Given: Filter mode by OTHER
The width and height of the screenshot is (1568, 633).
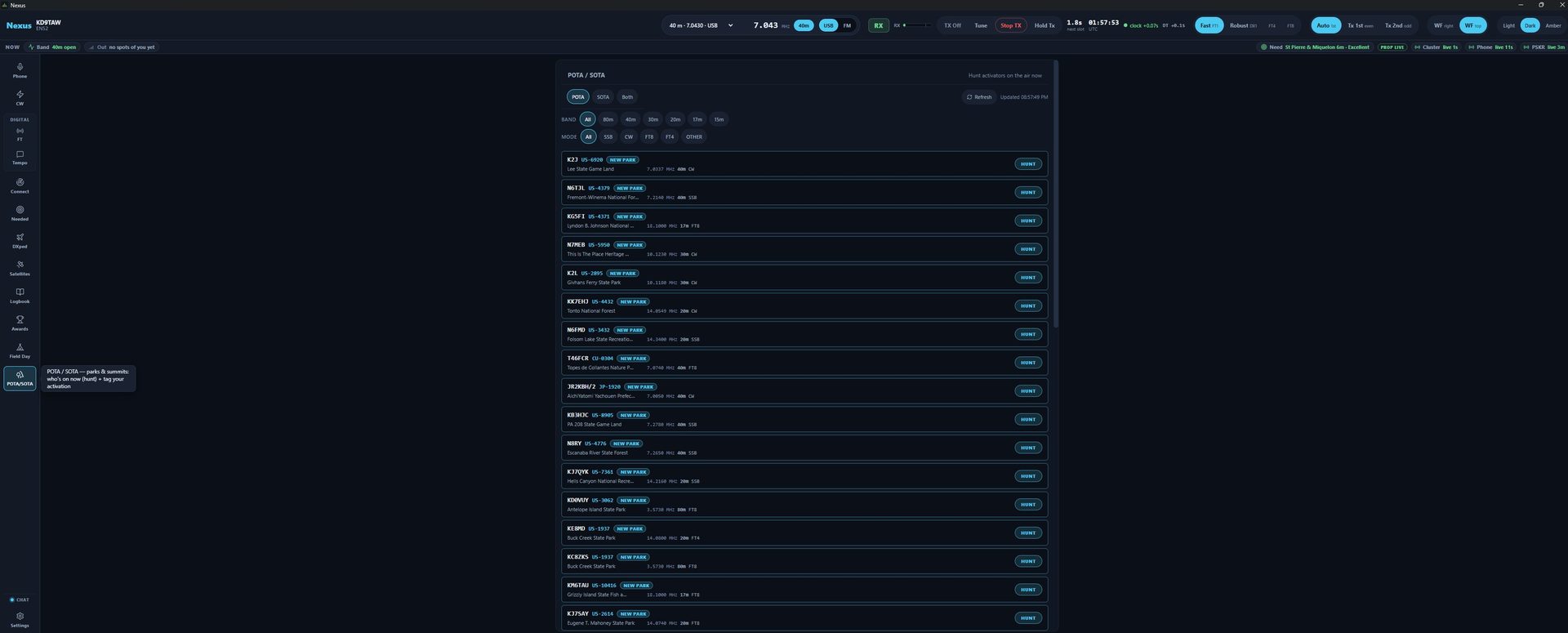Looking at the screenshot, I should [693, 137].
